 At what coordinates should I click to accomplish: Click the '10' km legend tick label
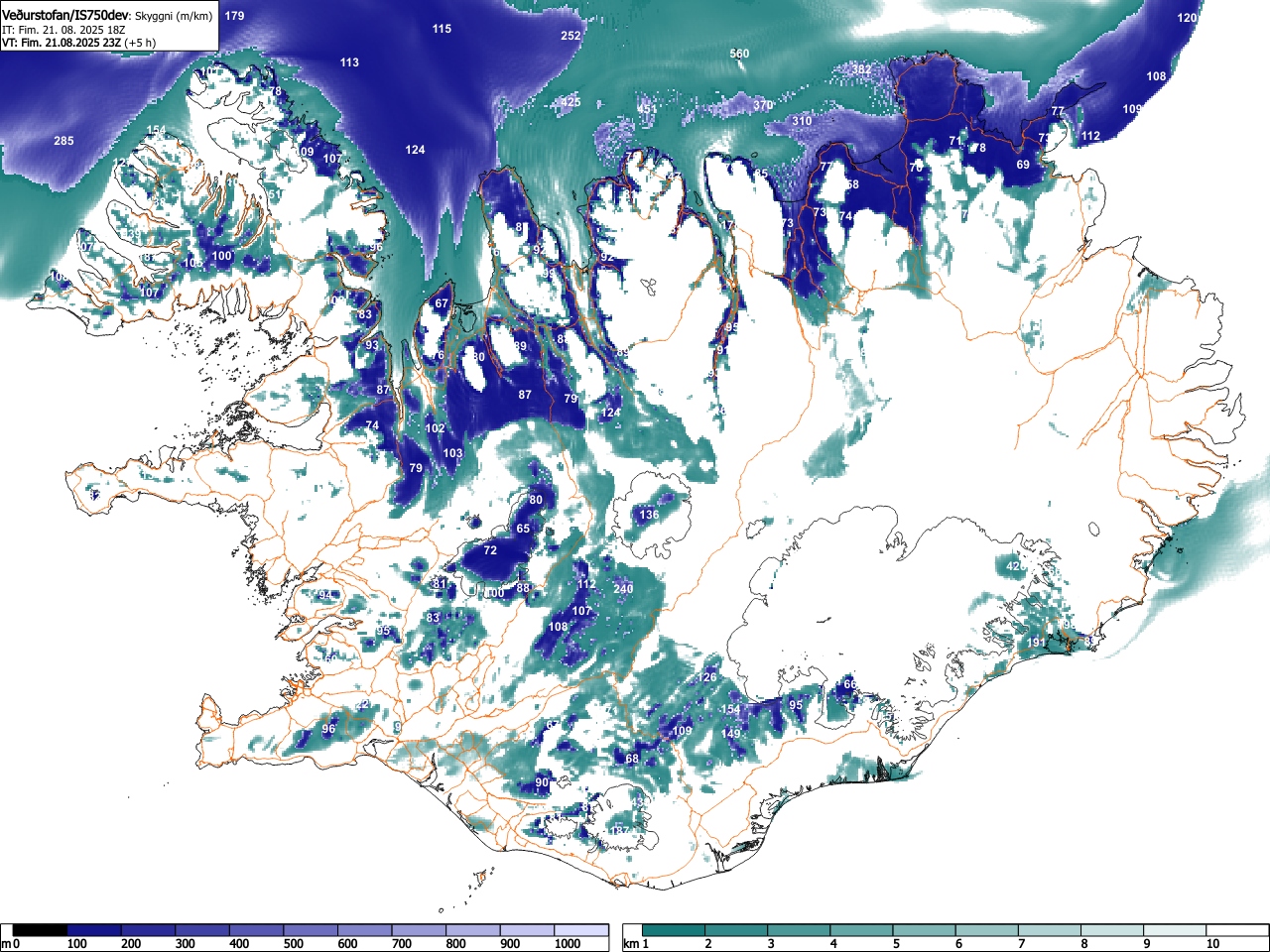click(1212, 944)
